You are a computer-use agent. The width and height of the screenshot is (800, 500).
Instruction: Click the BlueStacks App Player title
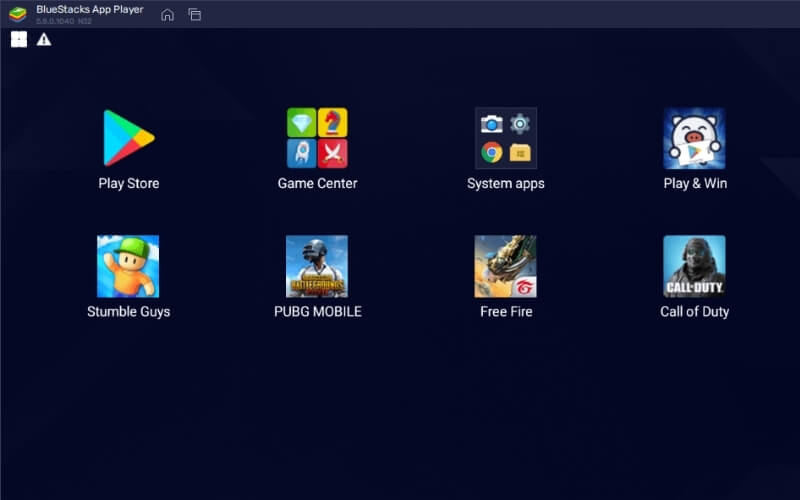click(x=90, y=10)
